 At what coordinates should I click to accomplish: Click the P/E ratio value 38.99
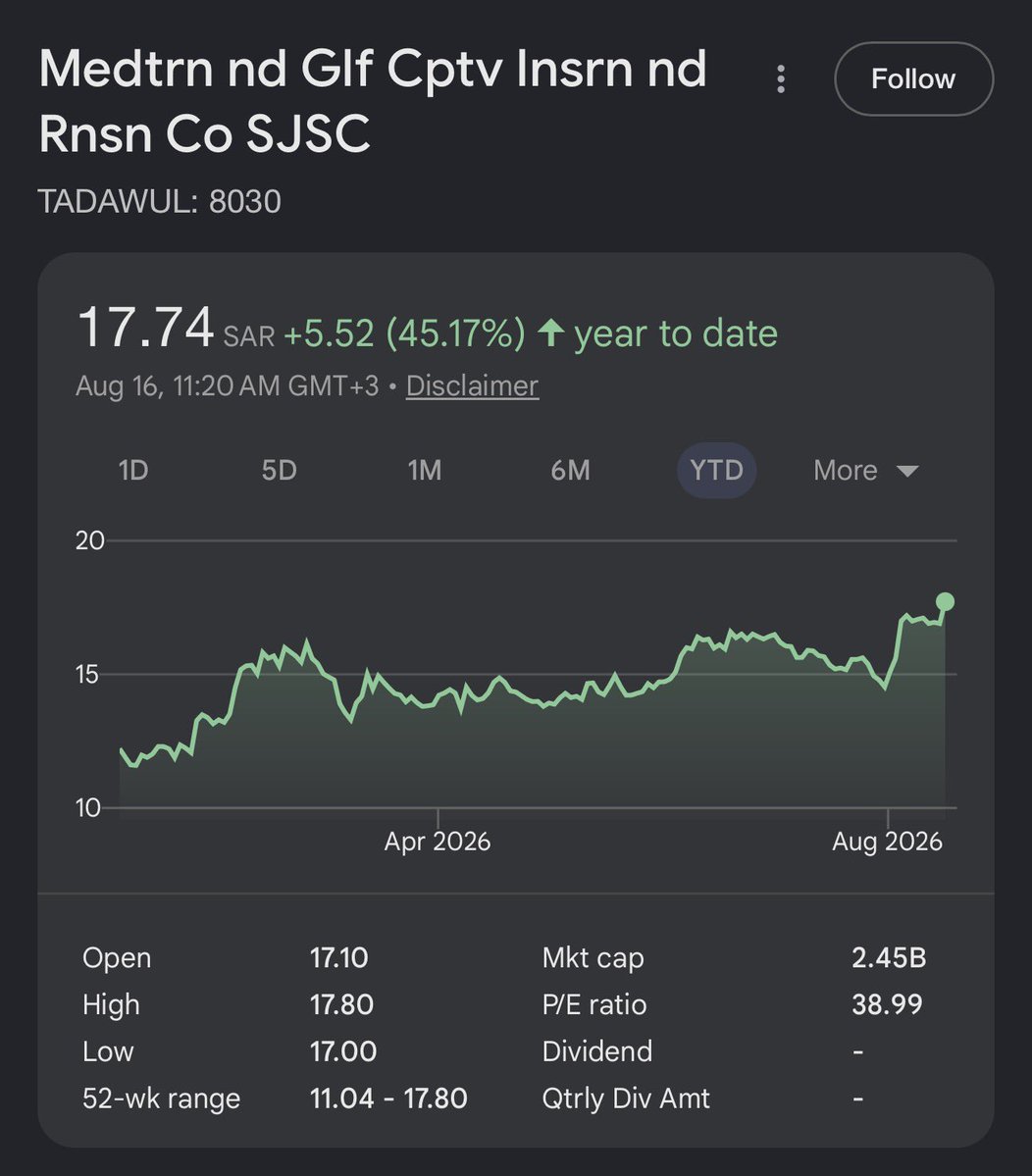tap(887, 1004)
